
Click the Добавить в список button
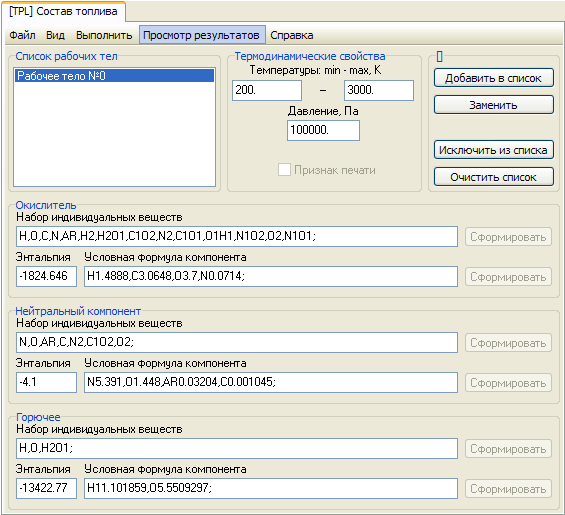point(494,78)
